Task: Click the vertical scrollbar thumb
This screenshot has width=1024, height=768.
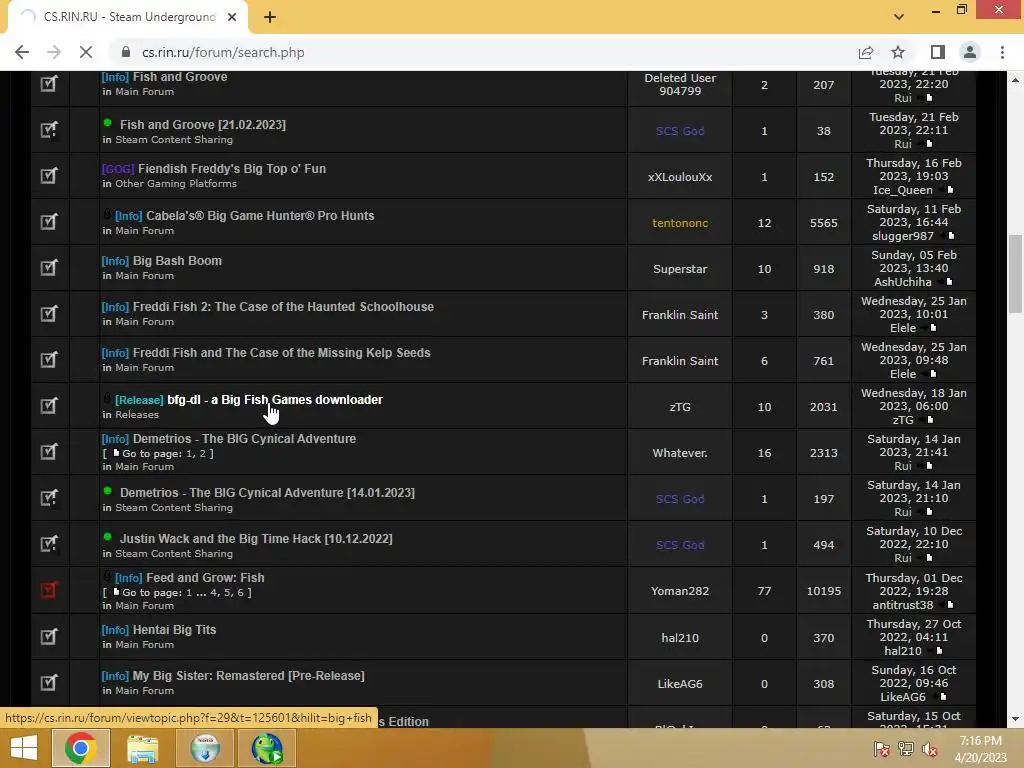Action: (1015, 274)
